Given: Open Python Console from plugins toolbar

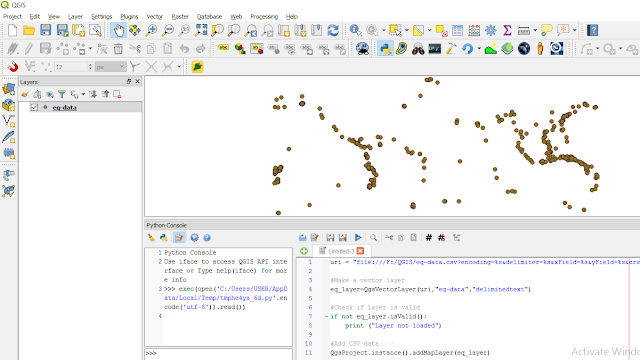Looking at the screenshot, I should 385,49.
